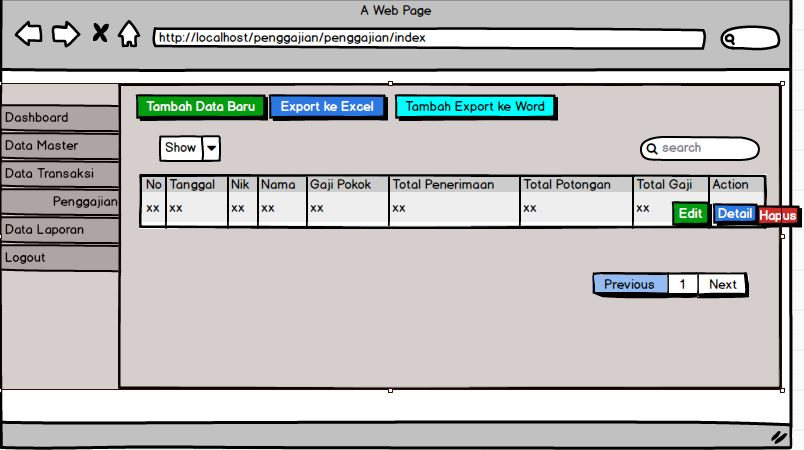
Task: Expand the Data Transaksi menu
Action: pyautogui.click(x=60, y=174)
